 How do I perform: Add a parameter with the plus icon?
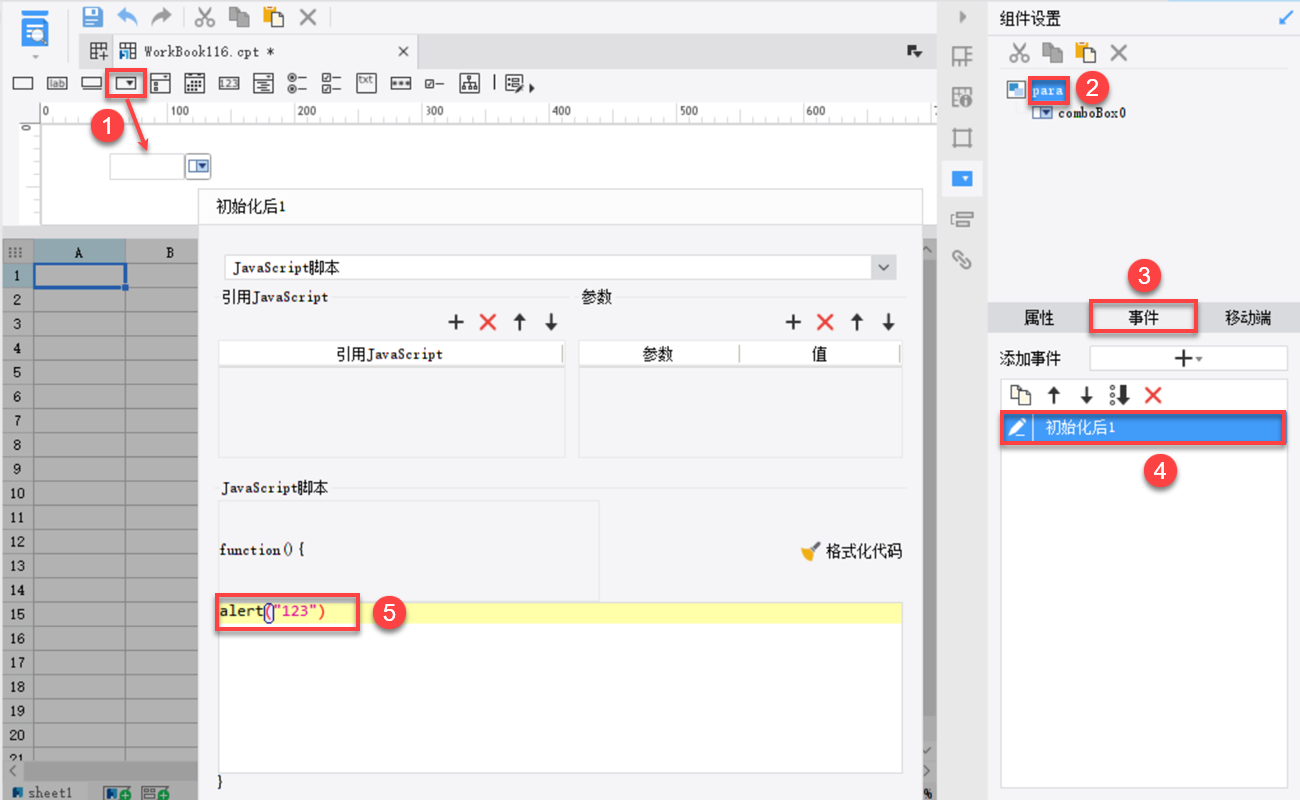tap(793, 322)
